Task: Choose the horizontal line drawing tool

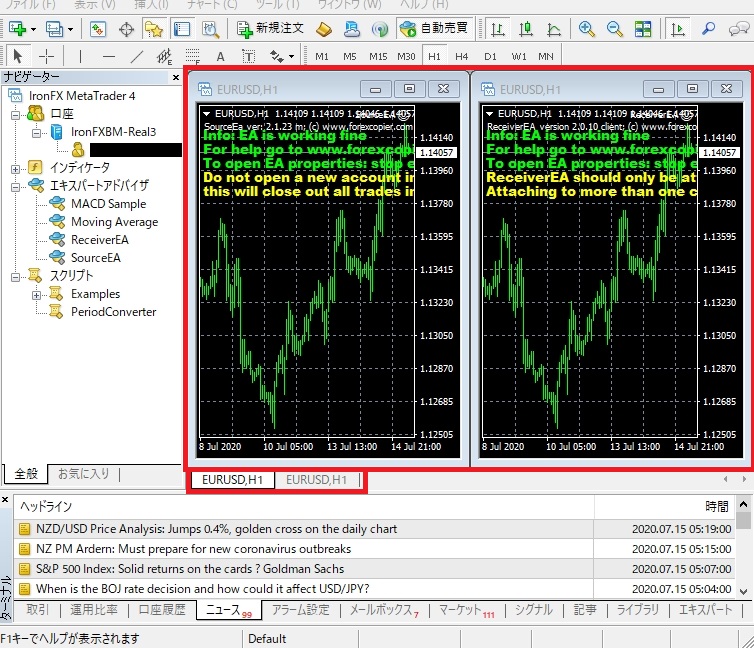Action: [x=109, y=57]
